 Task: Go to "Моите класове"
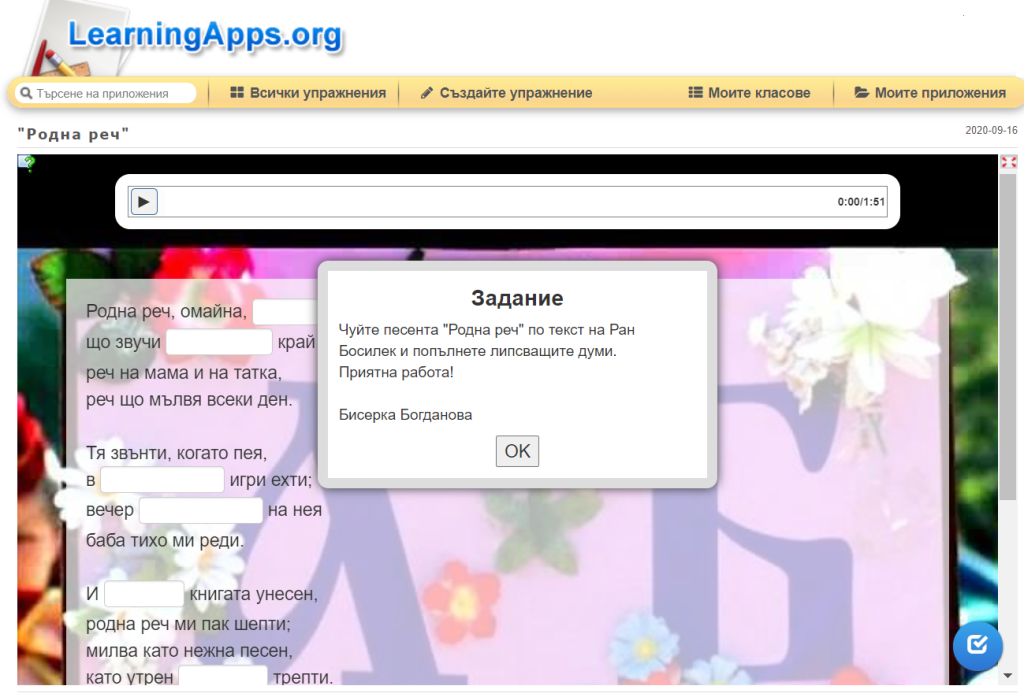(x=749, y=93)
